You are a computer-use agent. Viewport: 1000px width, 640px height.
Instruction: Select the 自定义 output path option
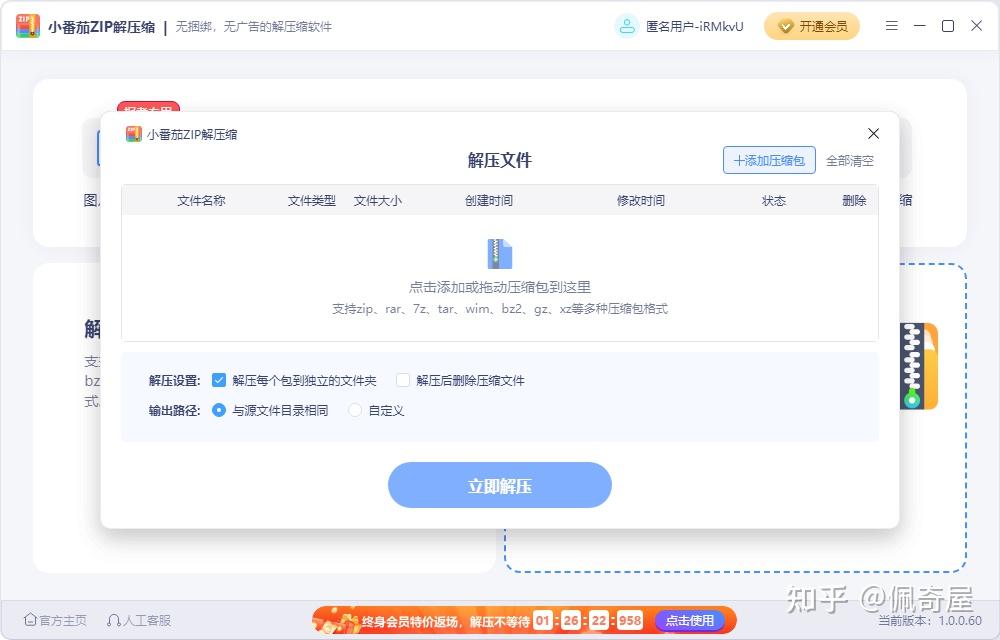355,410
